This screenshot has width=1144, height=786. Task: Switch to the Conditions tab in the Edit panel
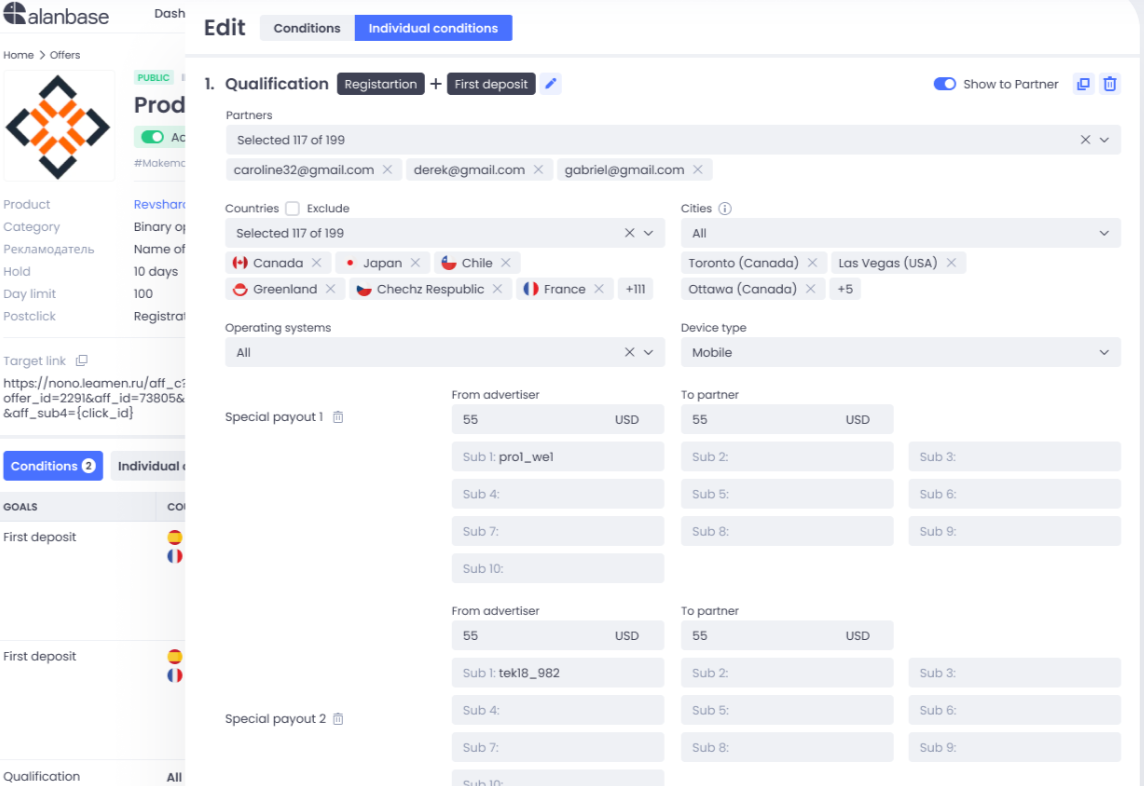coord(306,27)
